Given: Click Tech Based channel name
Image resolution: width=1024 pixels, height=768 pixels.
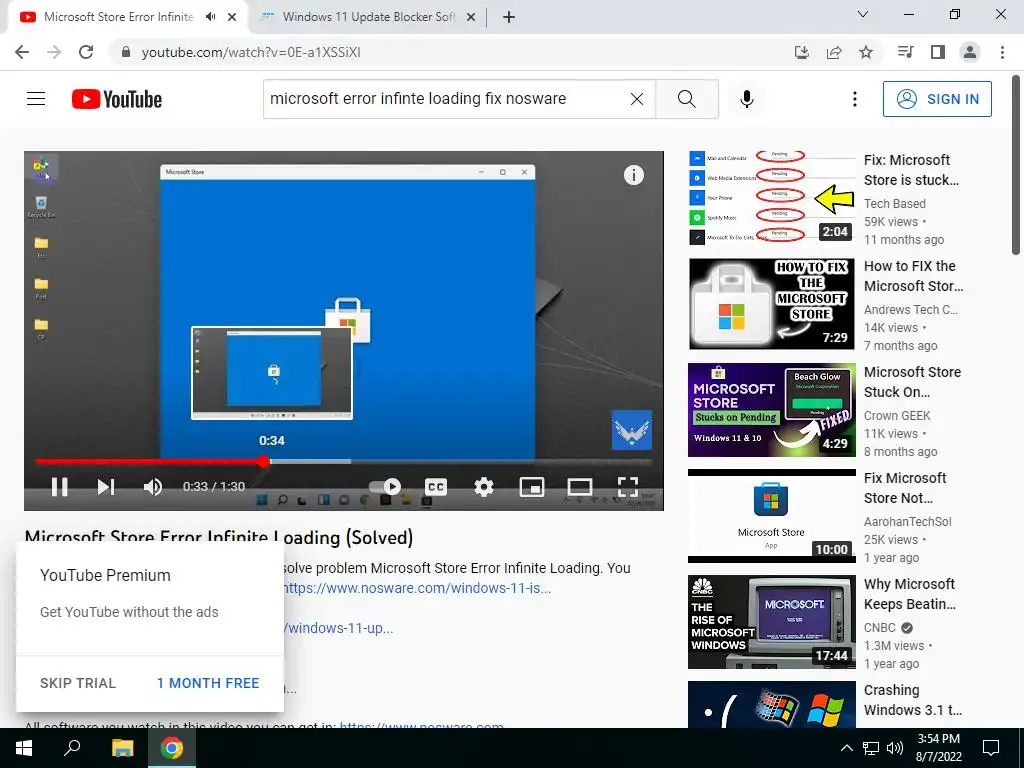Looking at the screenshot, I should 894,204.
